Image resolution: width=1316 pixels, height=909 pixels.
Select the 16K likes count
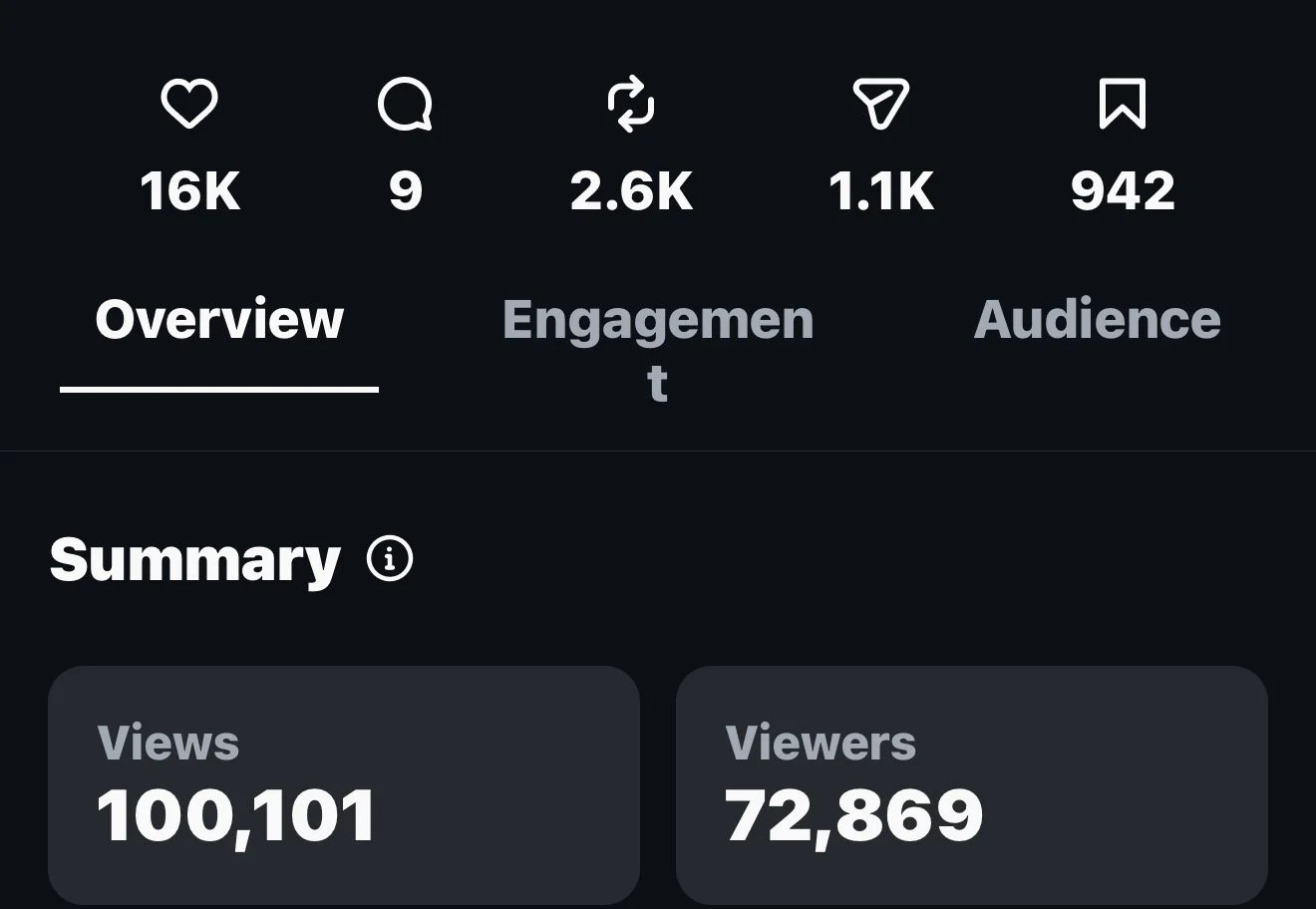(190, 190)
